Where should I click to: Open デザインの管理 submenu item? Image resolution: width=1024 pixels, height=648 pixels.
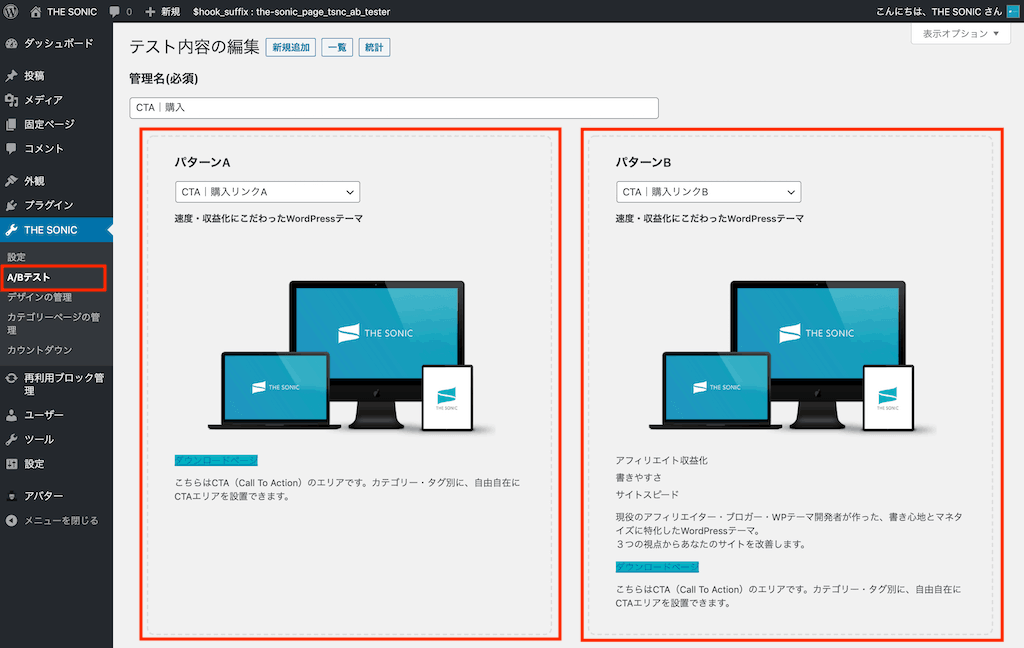point(40,297)
